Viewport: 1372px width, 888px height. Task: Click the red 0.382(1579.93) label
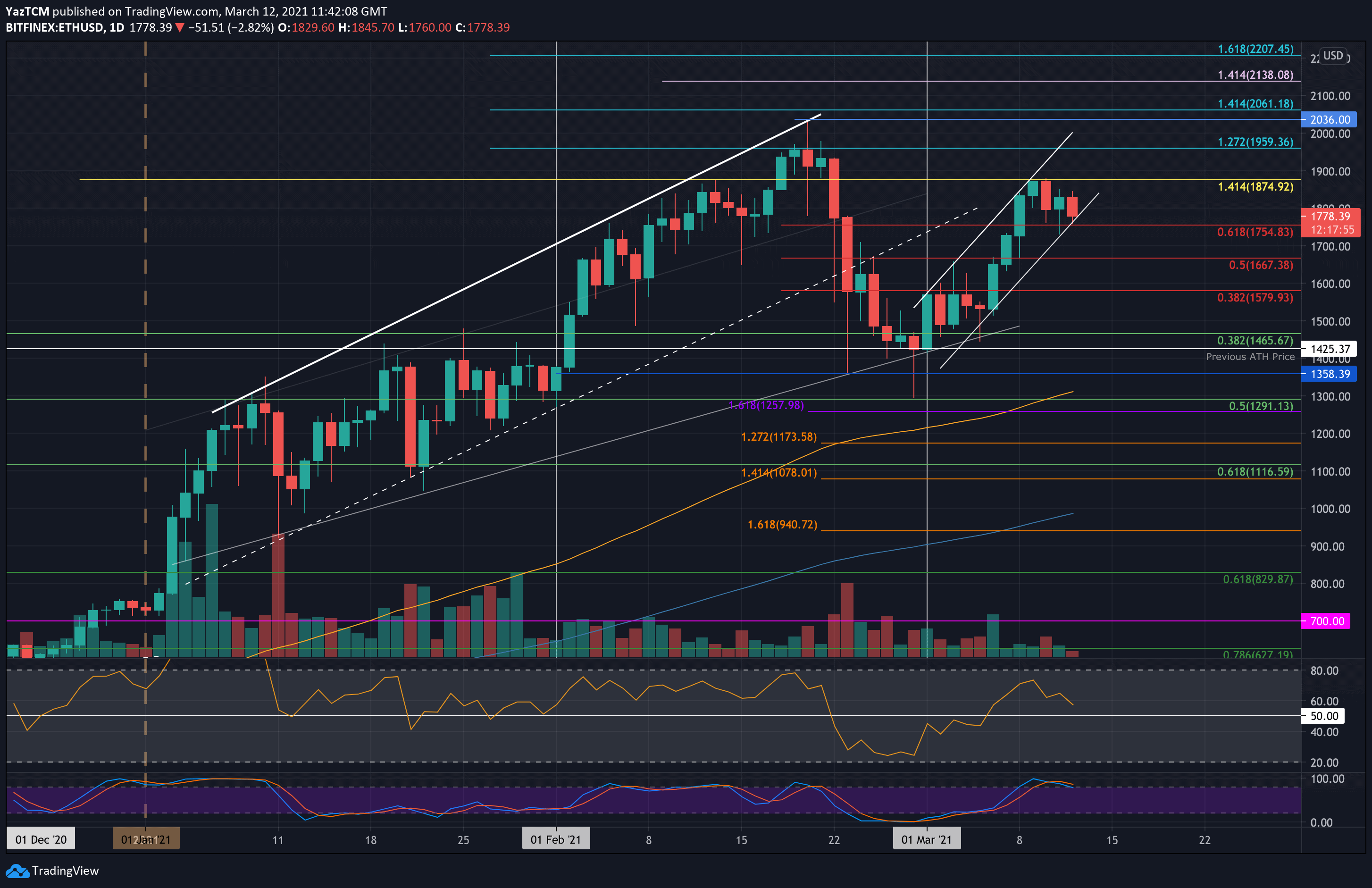1255,298
